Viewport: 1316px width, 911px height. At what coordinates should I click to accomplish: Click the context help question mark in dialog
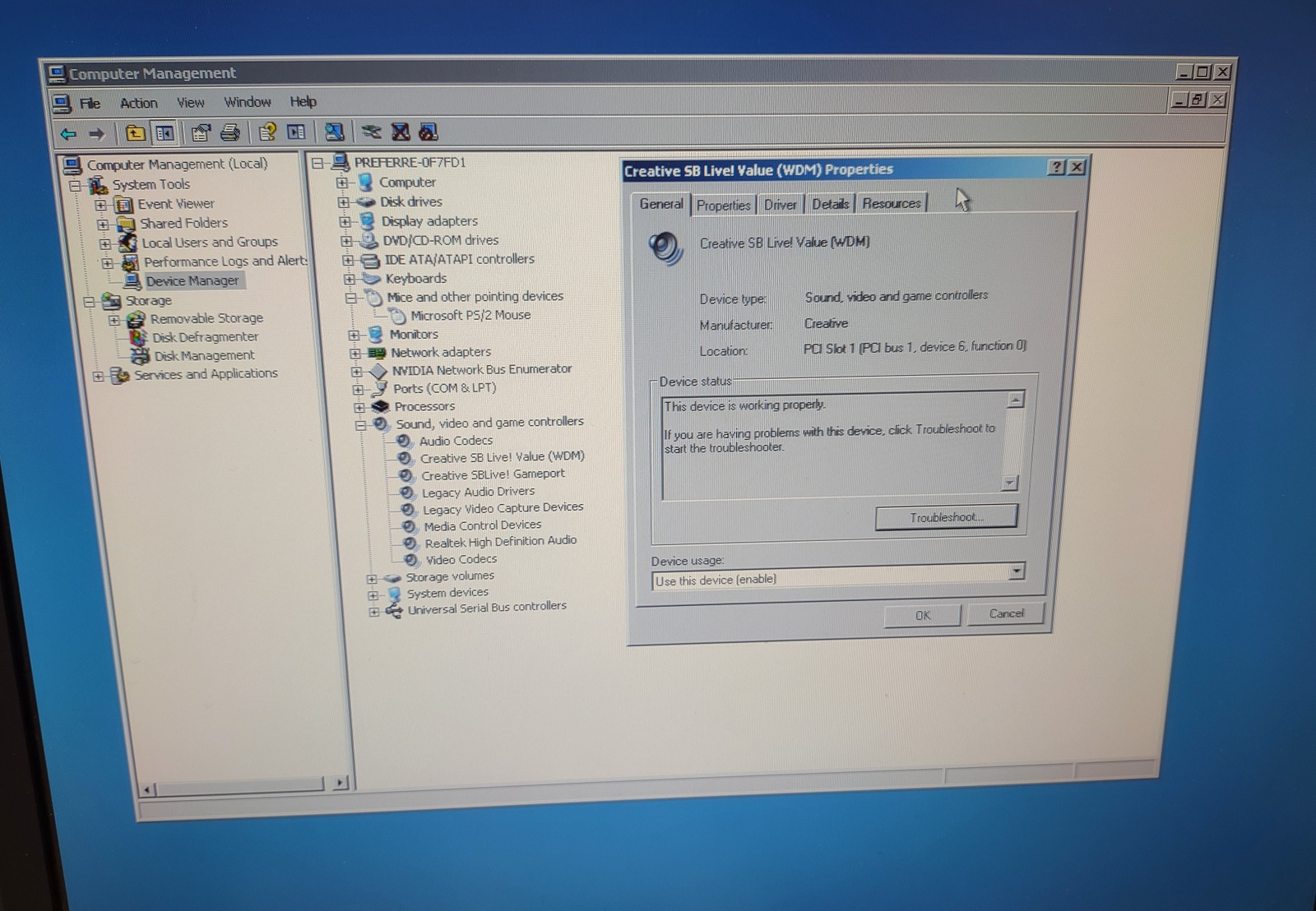(x=1057, y=168)
